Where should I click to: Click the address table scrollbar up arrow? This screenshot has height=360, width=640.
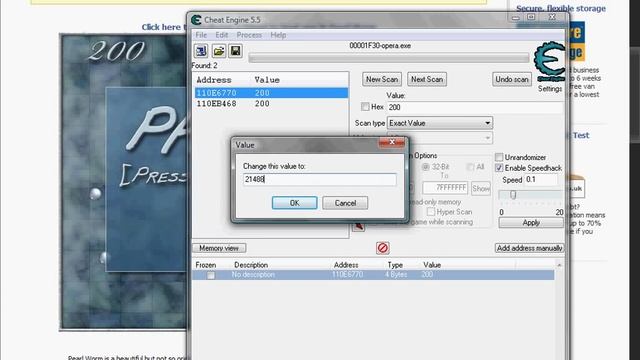(559, 265)
